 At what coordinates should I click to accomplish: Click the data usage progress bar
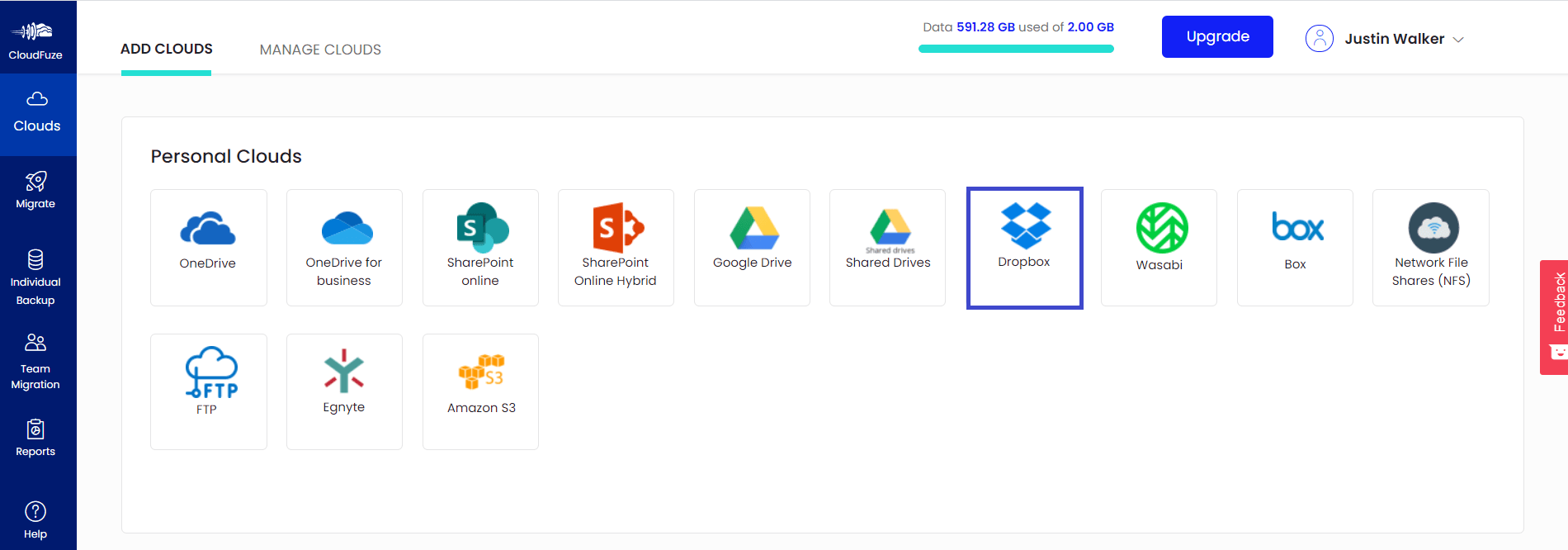point(1016,49)
